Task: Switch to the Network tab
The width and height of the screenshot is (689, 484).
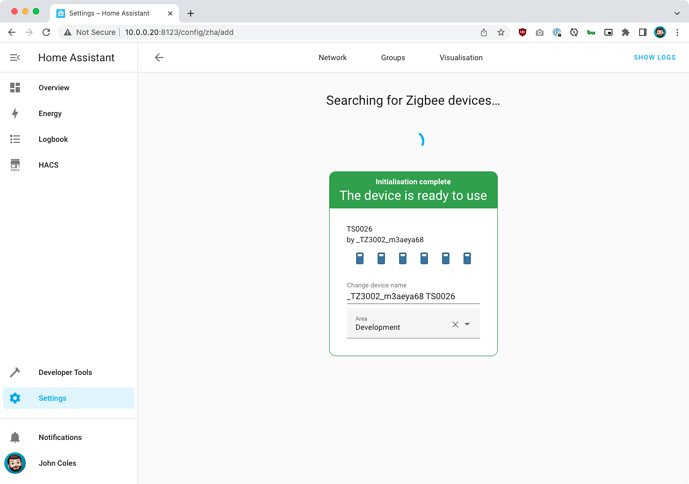Action: 332,58
